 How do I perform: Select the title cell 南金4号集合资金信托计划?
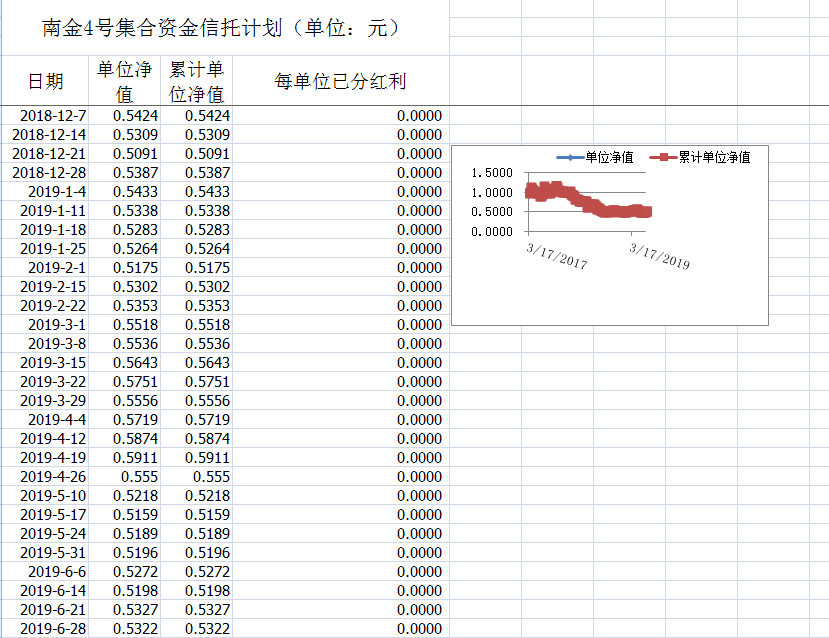226,27
